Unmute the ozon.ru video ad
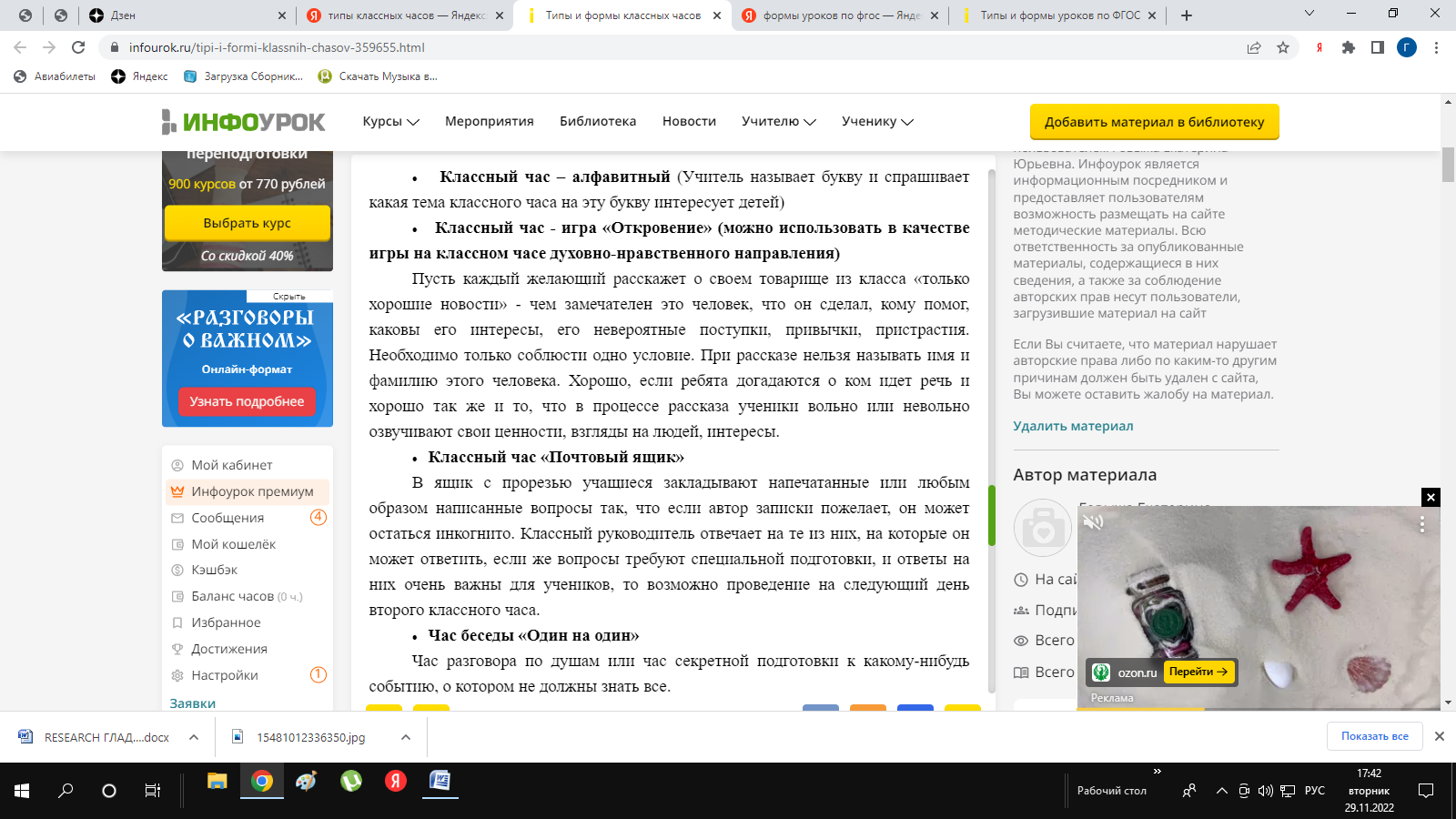 pyautogui.click(x=1093, y=522)
